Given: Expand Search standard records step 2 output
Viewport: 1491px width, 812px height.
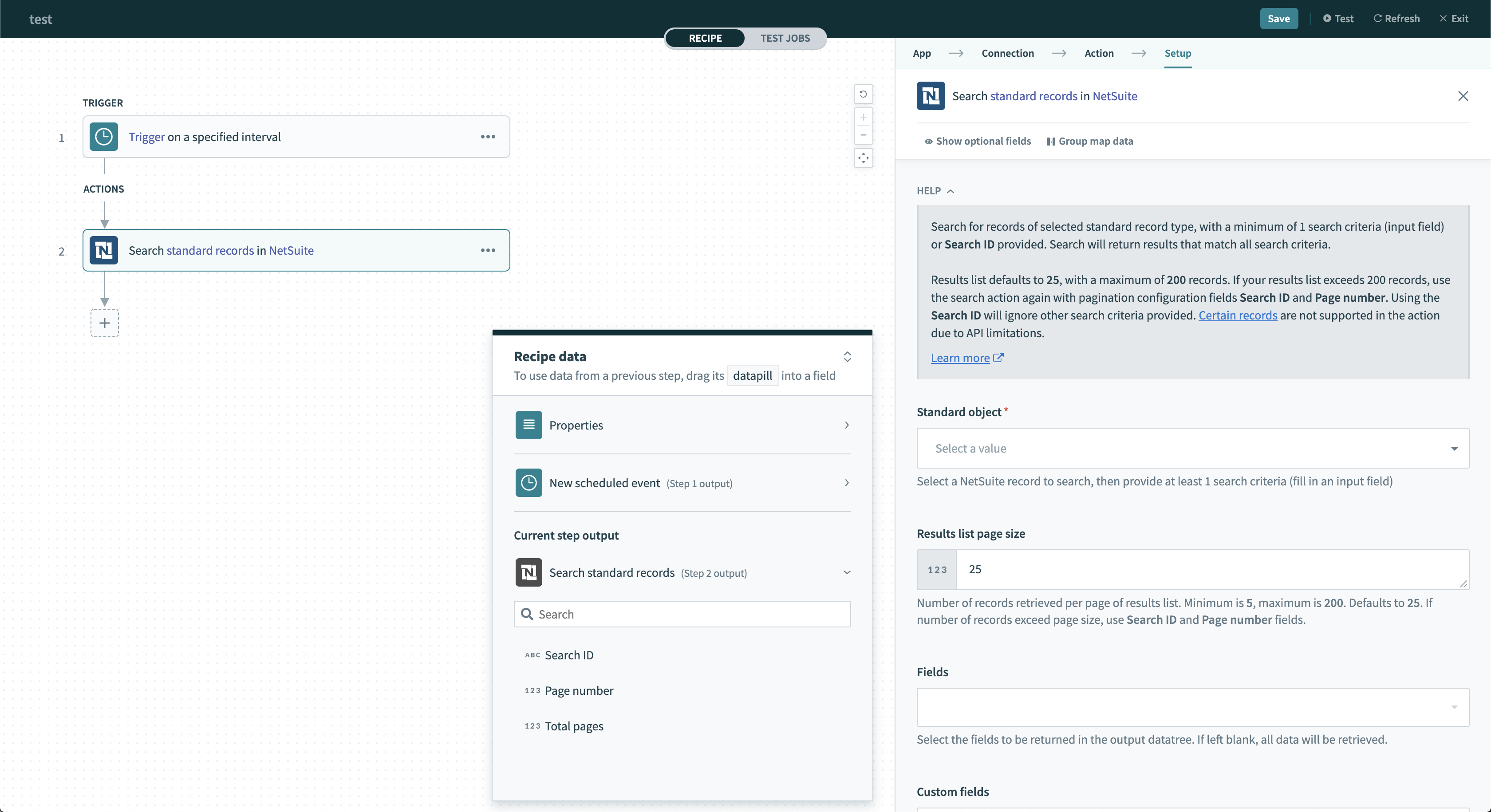Looking at the screenshot, I should click(846, 572).
